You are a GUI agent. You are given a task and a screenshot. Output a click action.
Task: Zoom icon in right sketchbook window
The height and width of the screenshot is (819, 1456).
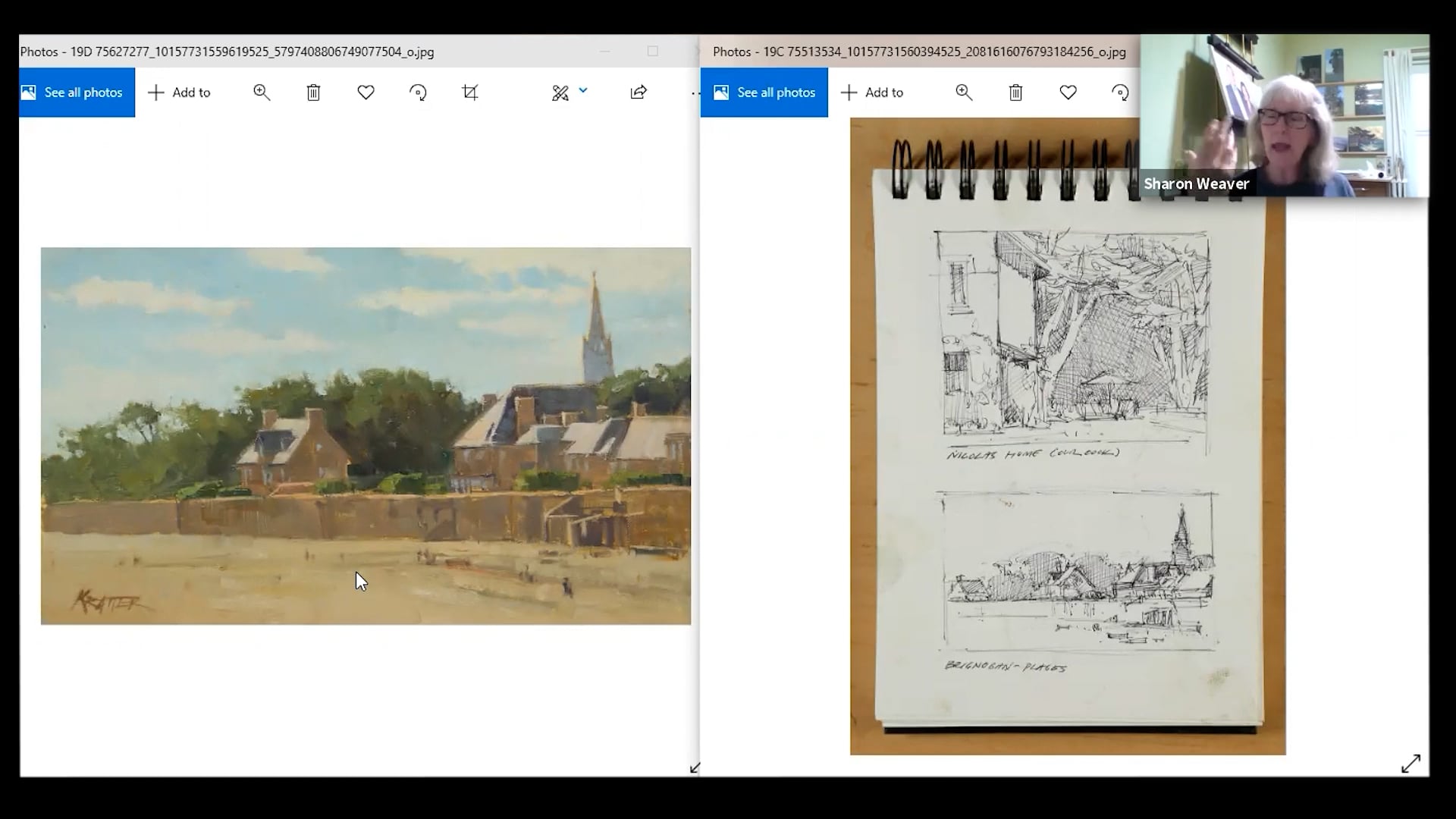coord(964,93)
